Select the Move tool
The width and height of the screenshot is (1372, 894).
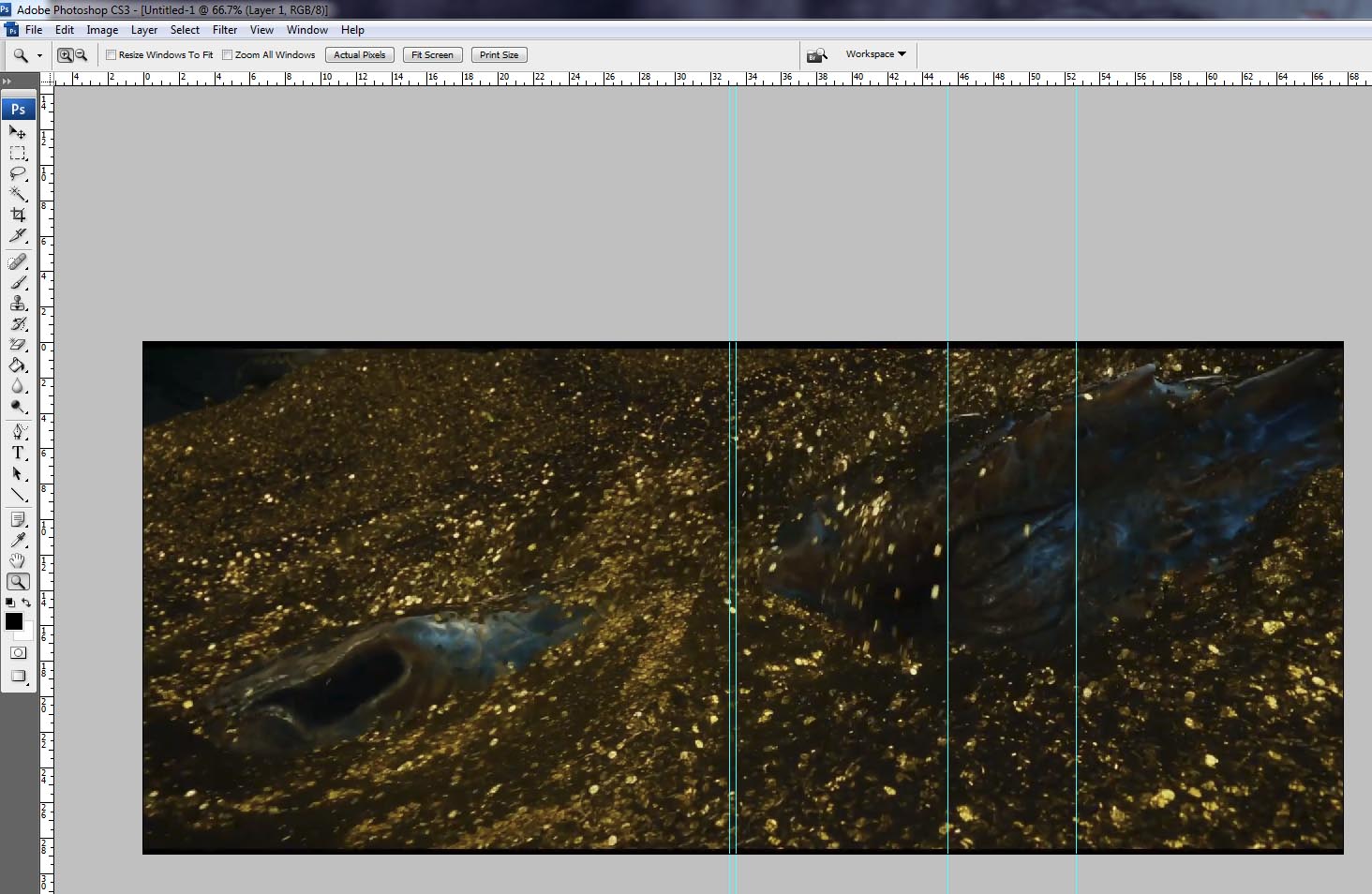click(x=18, y=132)
